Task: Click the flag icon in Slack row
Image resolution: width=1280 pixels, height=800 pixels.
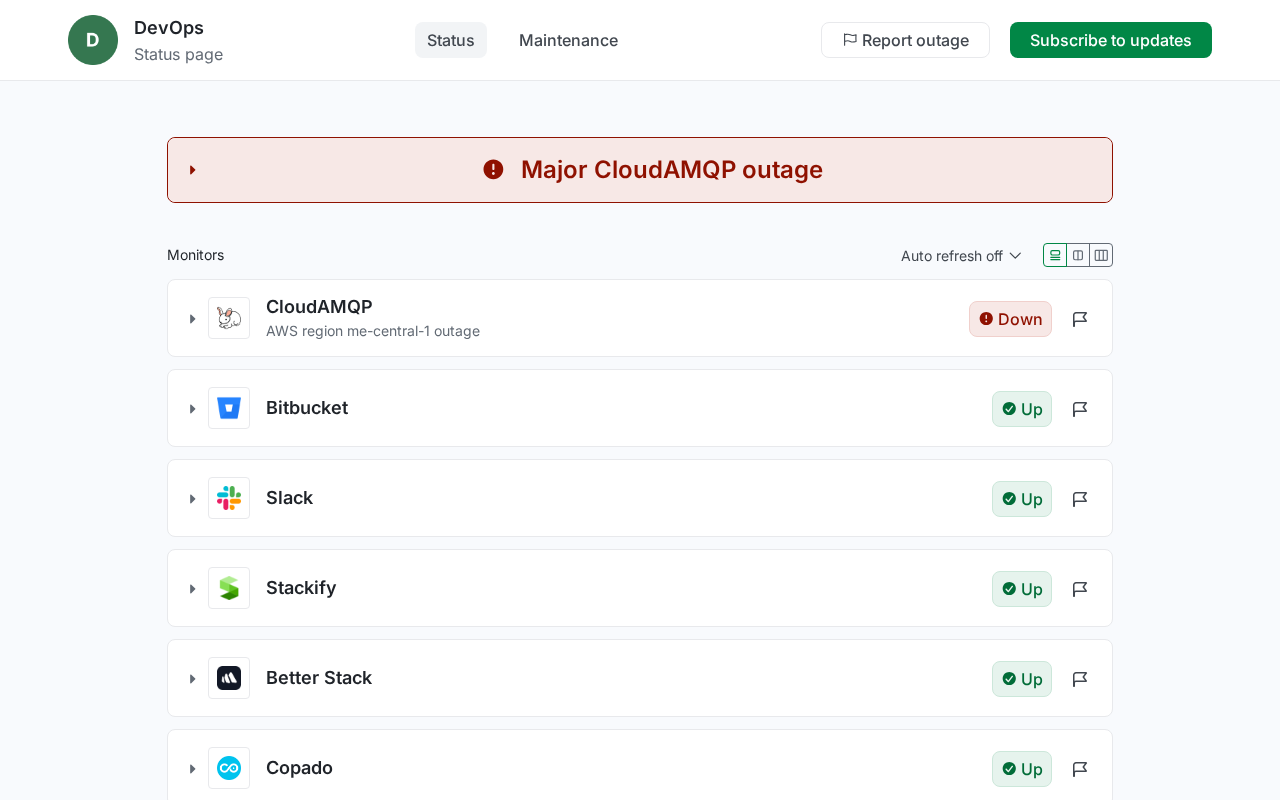Action: (1080, 499)
